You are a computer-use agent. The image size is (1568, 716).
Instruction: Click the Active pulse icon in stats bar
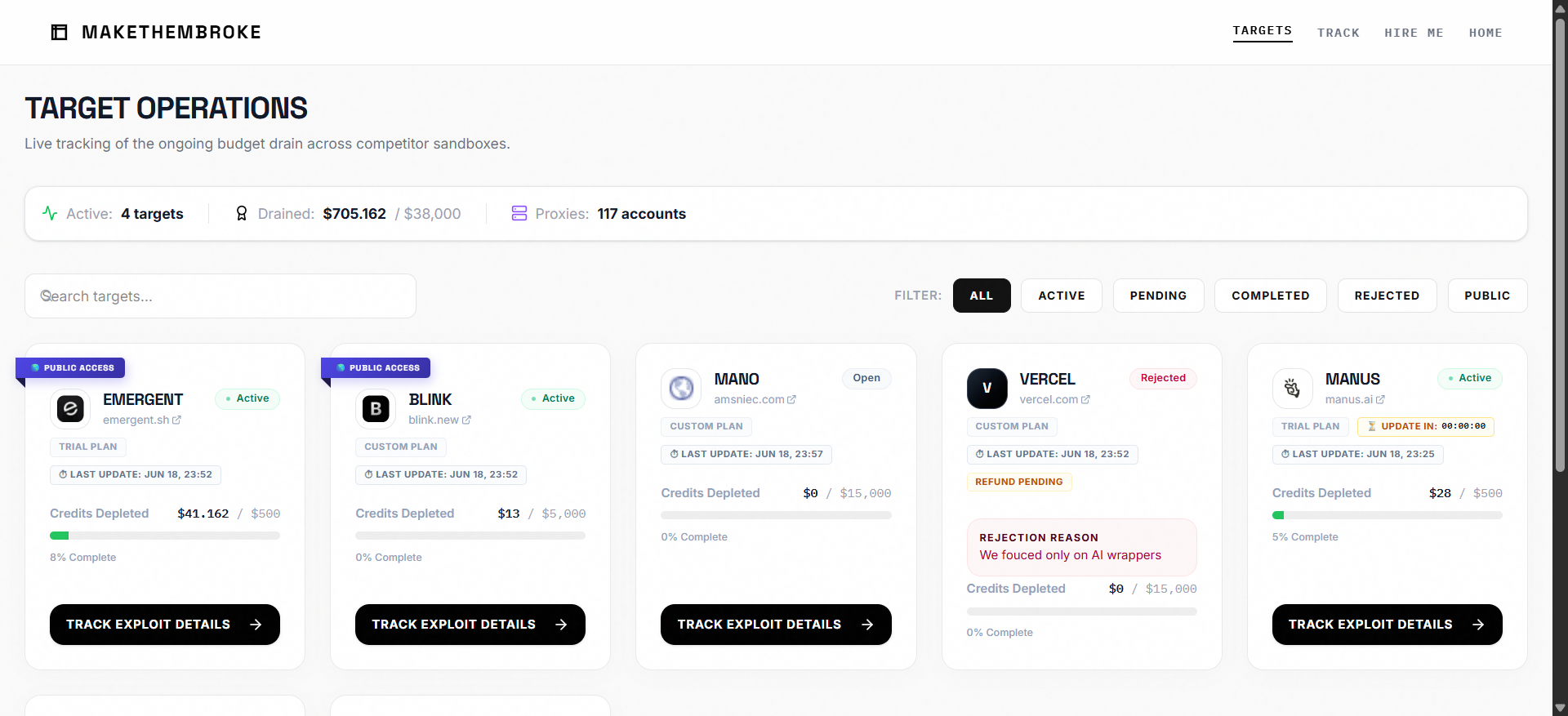coord(50,213)
